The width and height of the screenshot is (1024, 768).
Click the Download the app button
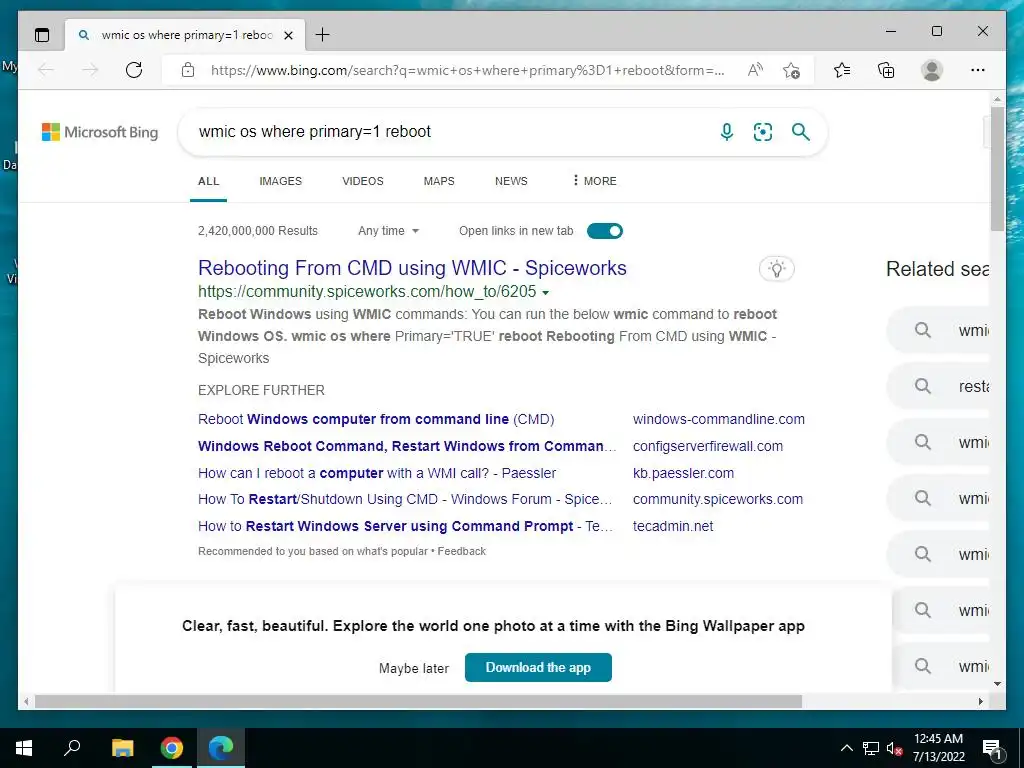tap(538, 667)
